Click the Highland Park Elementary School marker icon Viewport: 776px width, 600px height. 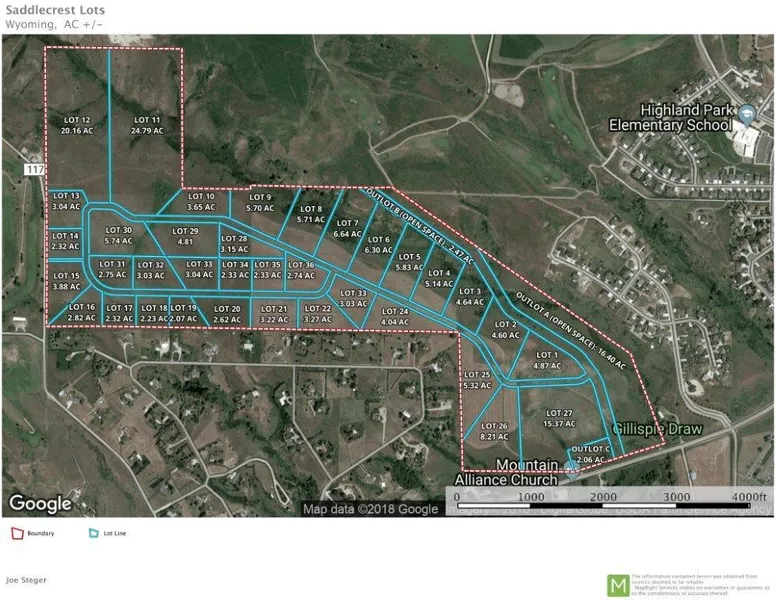click(746, 111)
